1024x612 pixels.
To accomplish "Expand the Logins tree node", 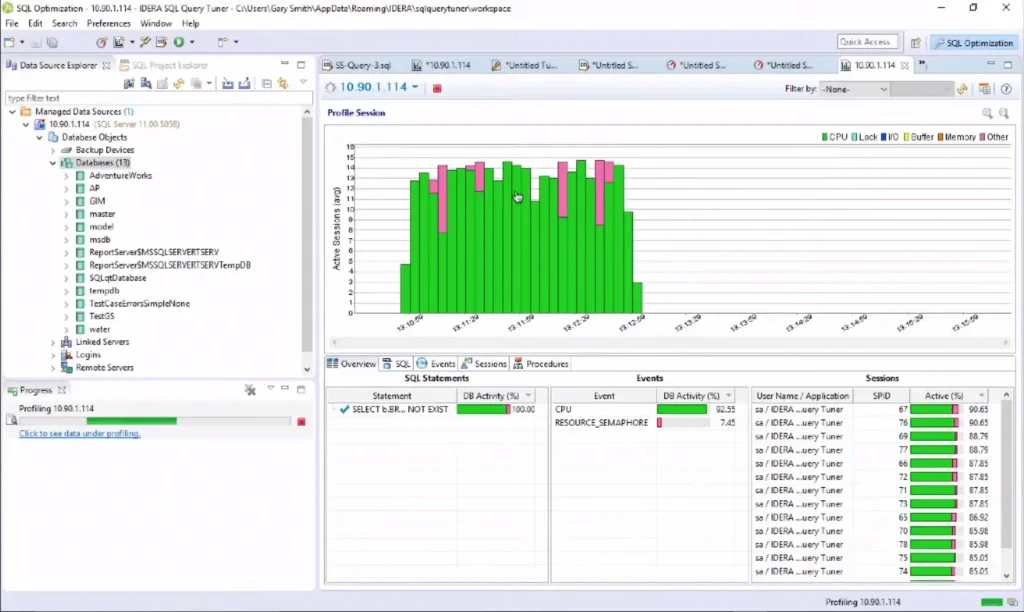I will coord(53,355).
